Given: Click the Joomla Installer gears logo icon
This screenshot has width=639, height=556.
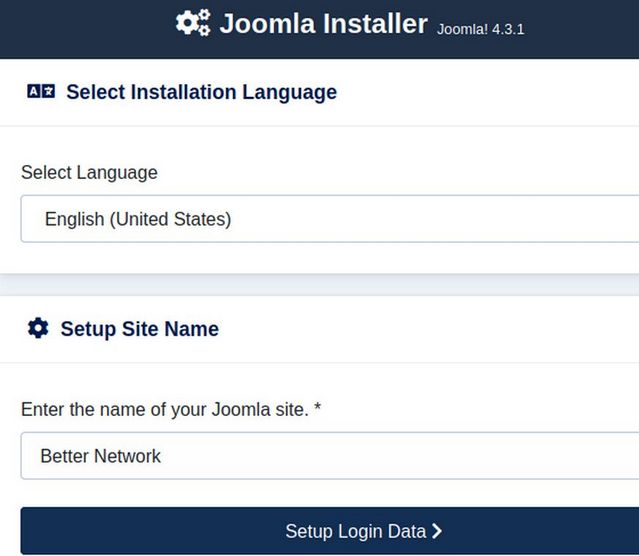Looking at the screenshot, I should (193, 23).
